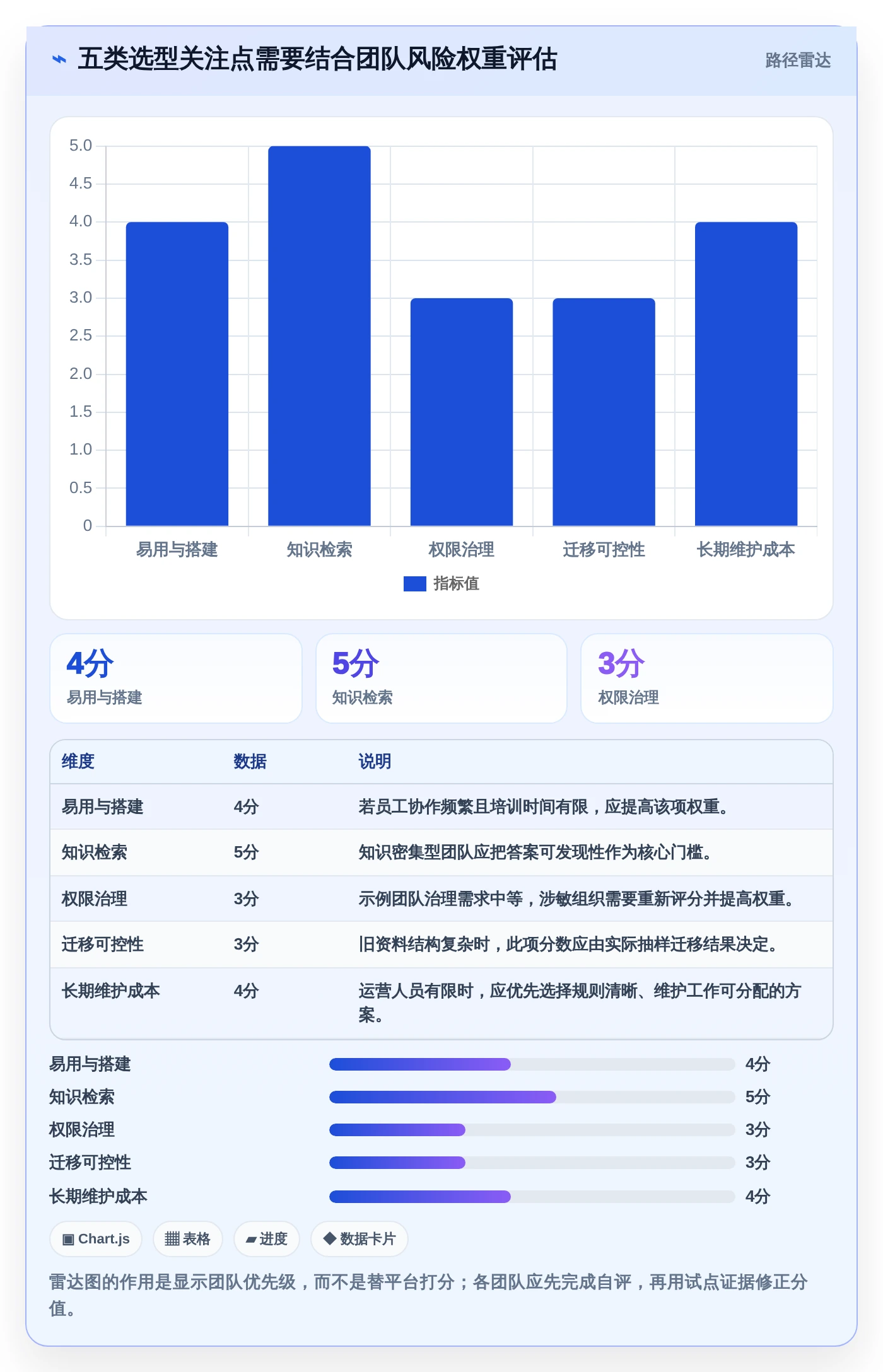Viewport: 883px width, 1372px height.
Task: Select the 长期维护成本 table row name
Action: click(x=111, y=991)
